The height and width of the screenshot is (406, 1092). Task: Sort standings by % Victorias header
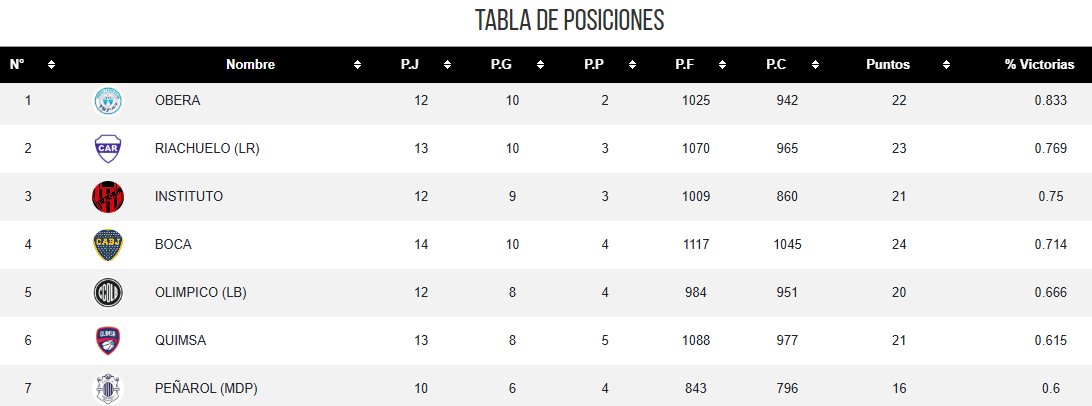pos(1039,65)
